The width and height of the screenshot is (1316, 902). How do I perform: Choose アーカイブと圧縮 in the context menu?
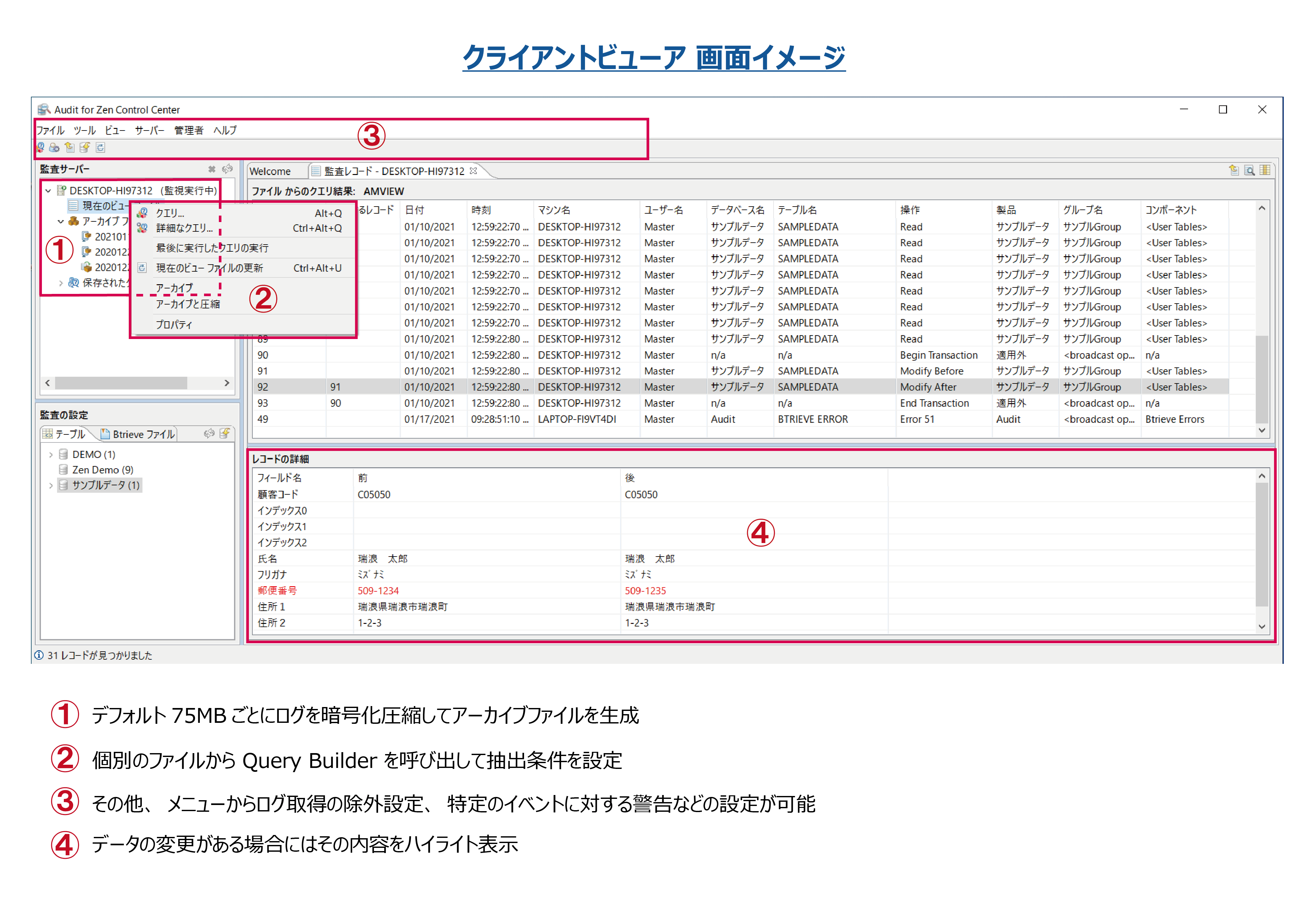(x=188, y=305)
